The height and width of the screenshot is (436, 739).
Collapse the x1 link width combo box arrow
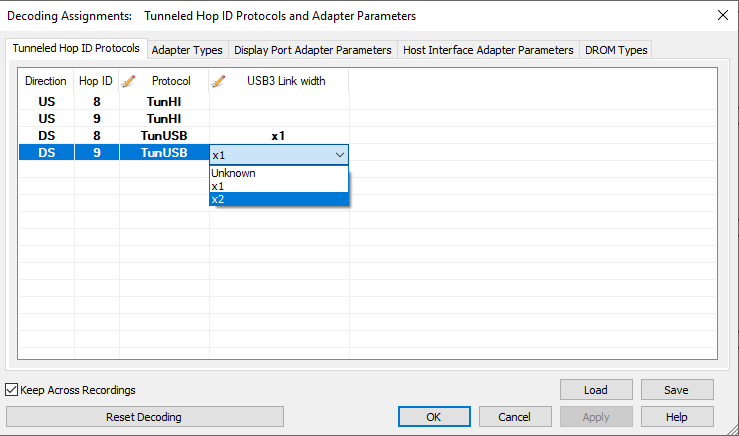click(x=340, y=155)
